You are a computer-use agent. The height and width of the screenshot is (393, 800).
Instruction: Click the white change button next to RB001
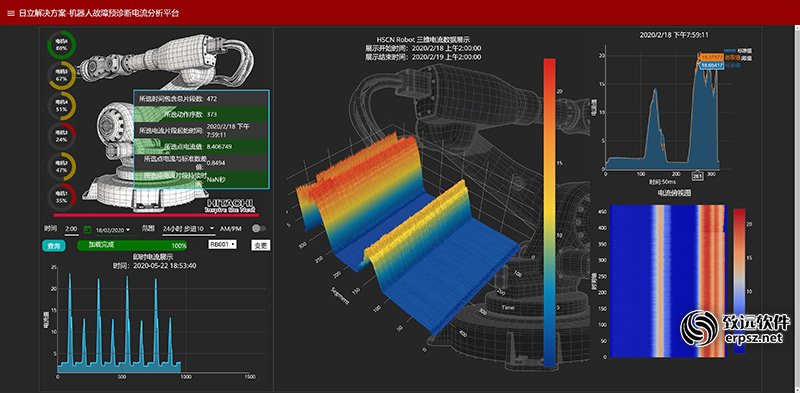tap(261, 245)
